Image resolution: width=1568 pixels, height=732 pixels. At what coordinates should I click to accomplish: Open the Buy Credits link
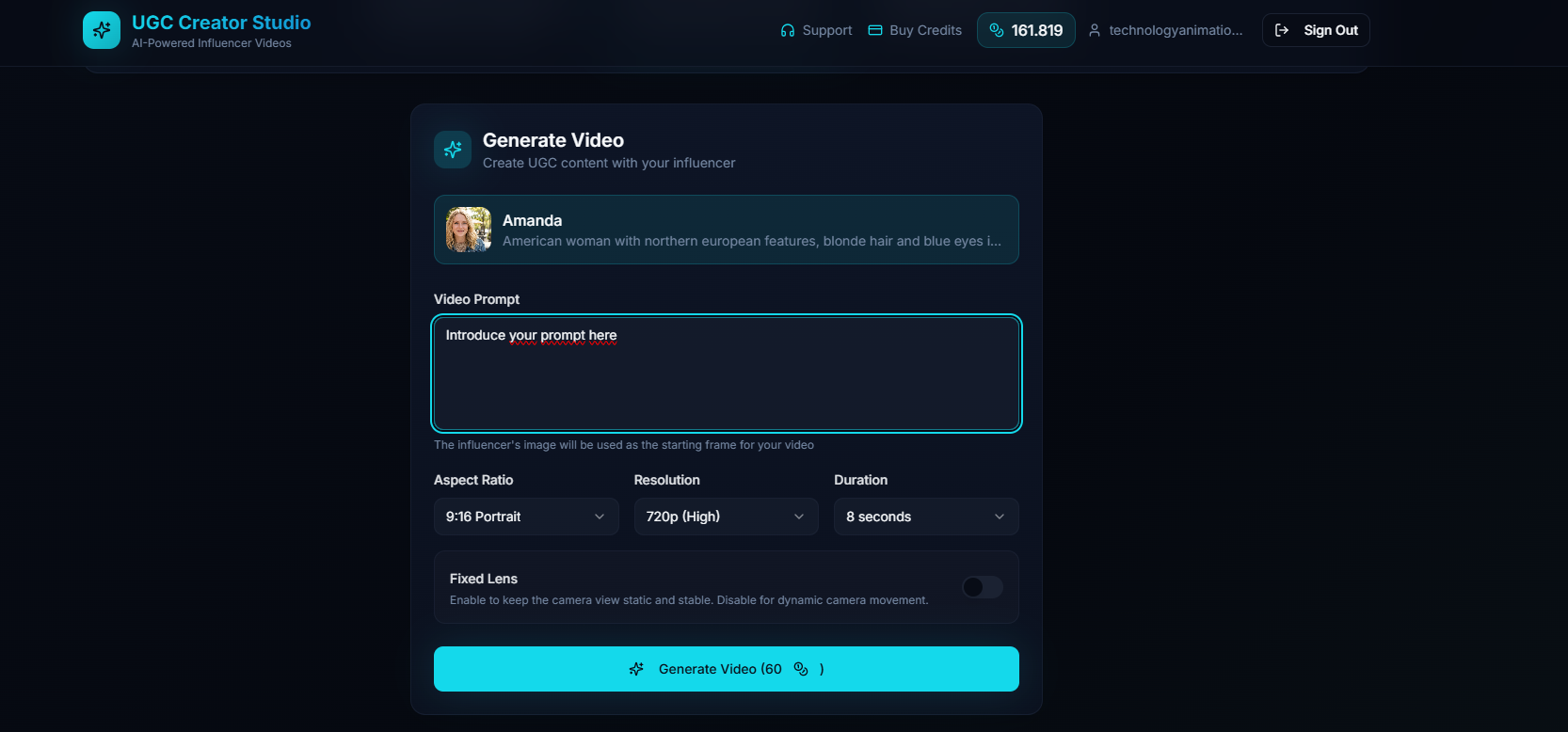915,30
